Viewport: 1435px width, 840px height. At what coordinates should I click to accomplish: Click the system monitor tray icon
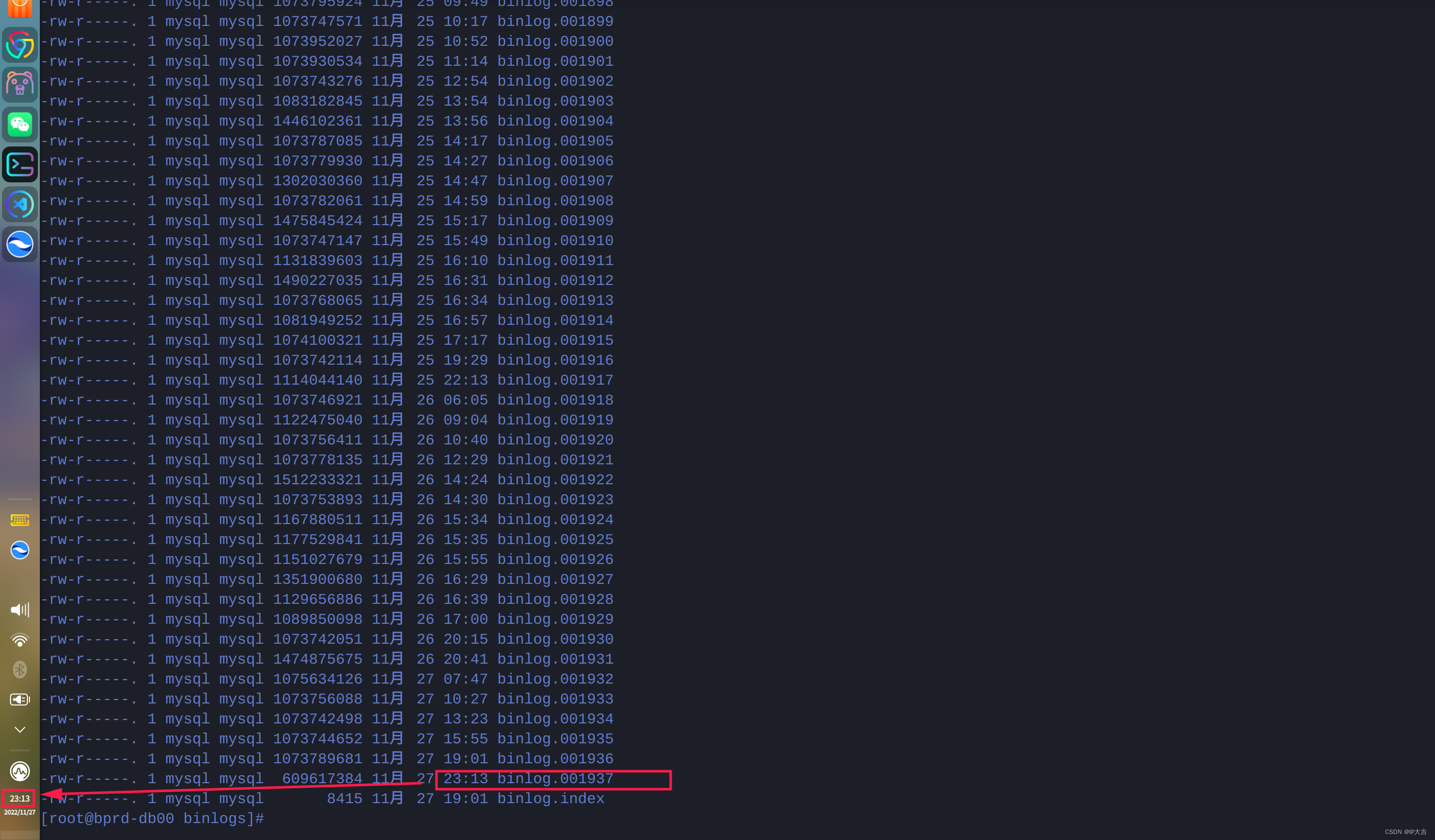[20, 771]
